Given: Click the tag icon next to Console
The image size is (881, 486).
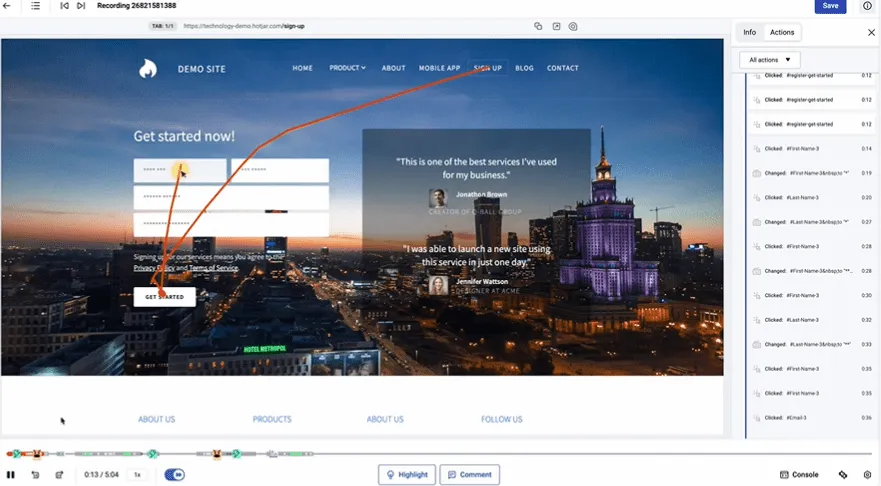Looking at the screenshot, I should (x=843, y=475).
